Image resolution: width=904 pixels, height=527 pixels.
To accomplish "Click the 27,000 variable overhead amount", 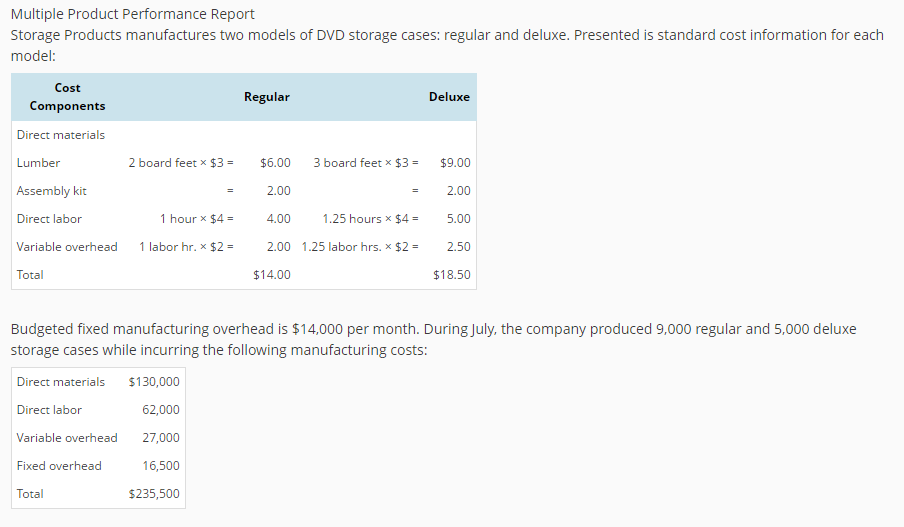I will [x=161, y=438].
